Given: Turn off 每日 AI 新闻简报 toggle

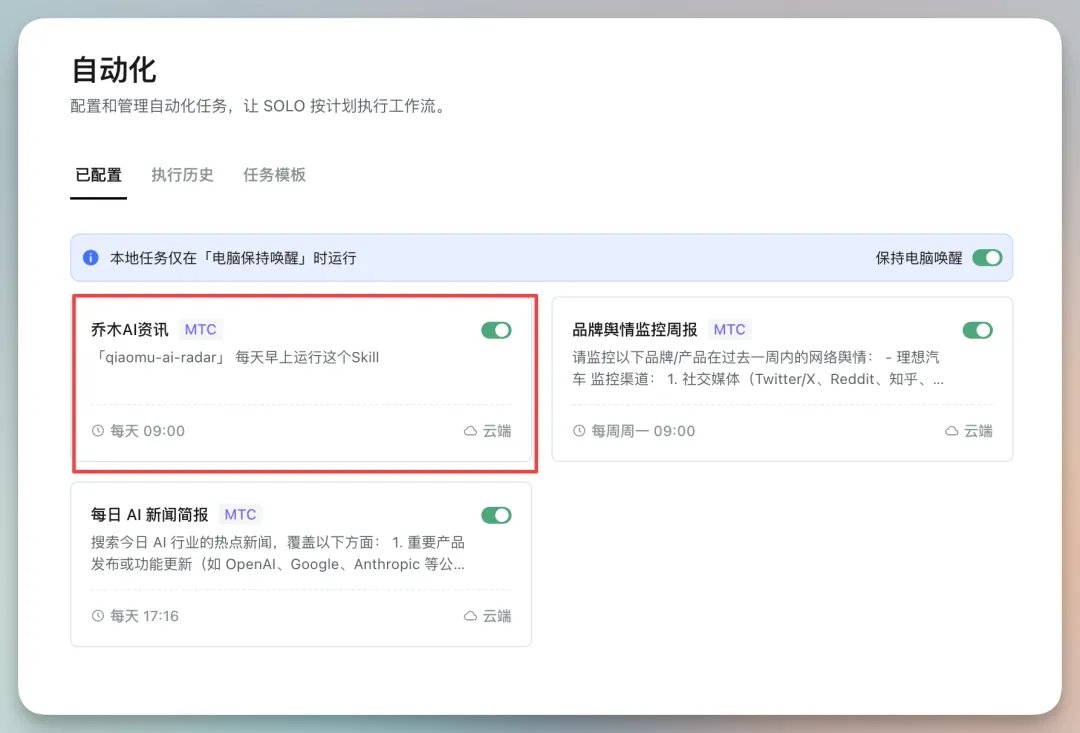Looking at the screenshot, I should 496,515.
